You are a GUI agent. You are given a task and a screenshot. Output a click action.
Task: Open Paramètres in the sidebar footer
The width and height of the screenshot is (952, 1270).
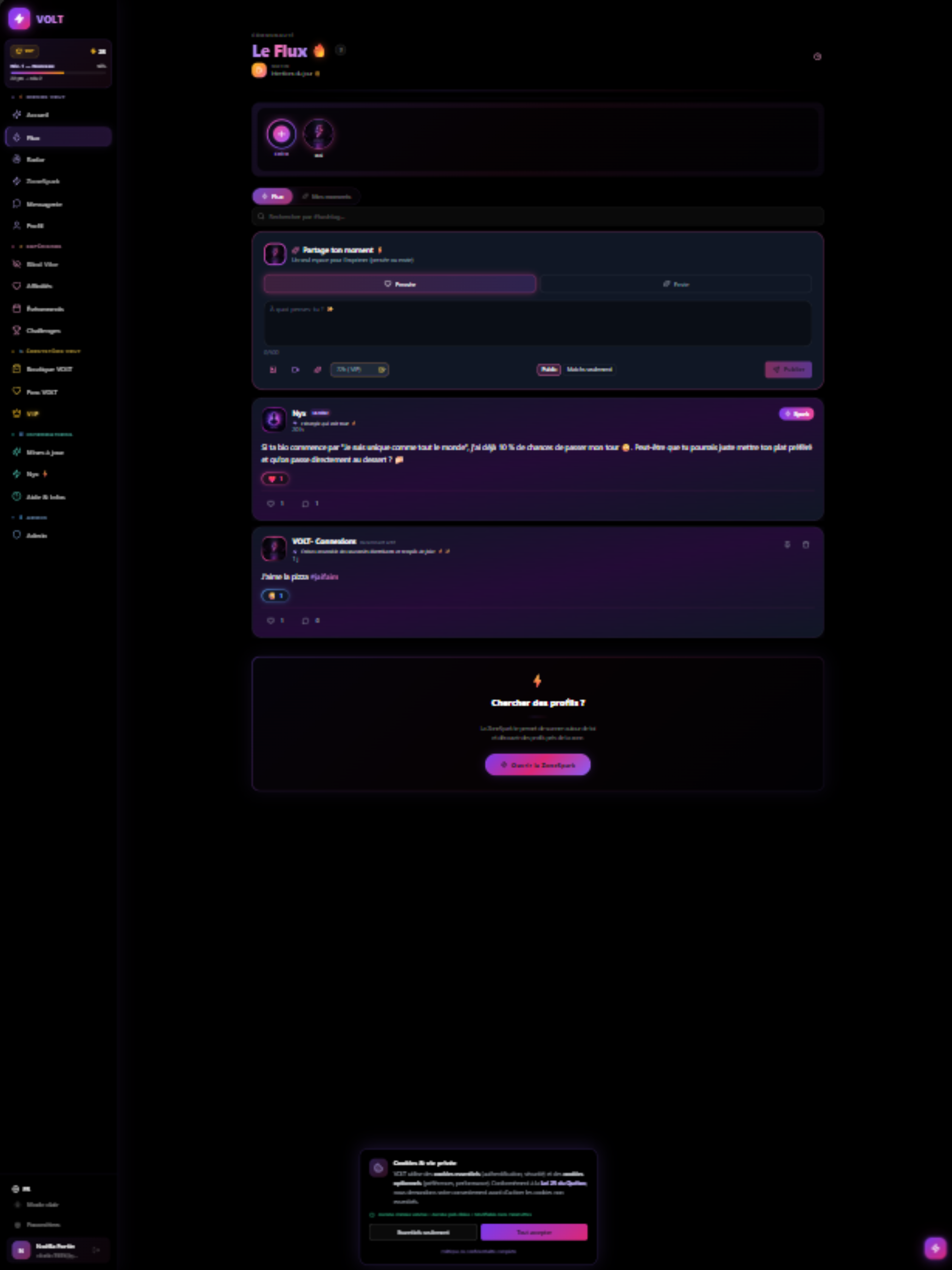tap(38, 1225)
